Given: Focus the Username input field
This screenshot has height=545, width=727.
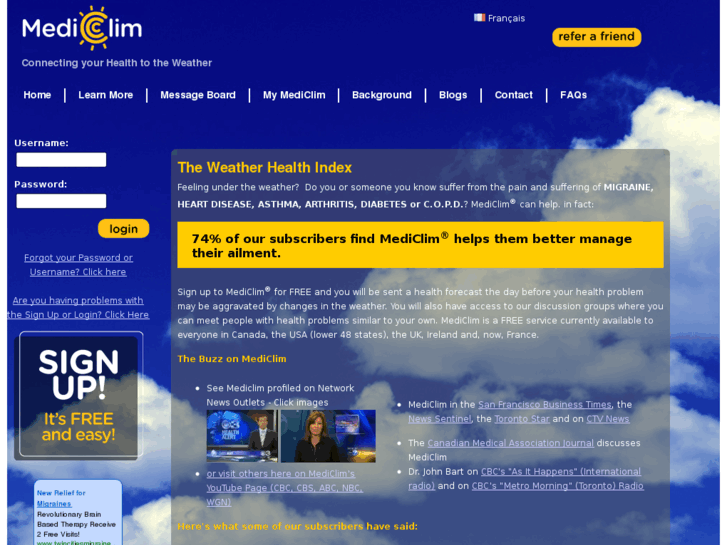Looking at the screenshot, I should coord(61,160).
